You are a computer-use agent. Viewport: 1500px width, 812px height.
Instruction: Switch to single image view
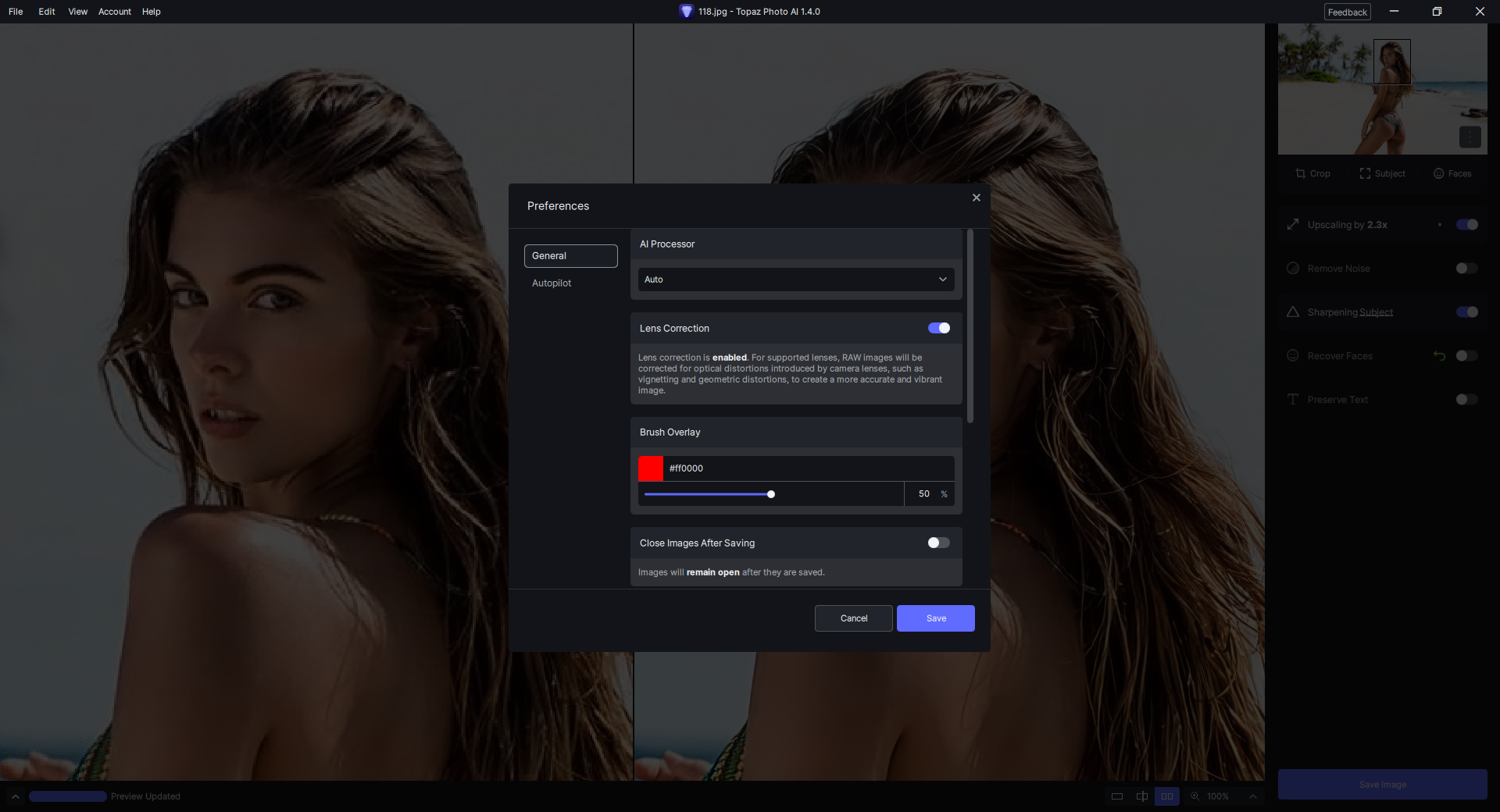point(1117,796)
